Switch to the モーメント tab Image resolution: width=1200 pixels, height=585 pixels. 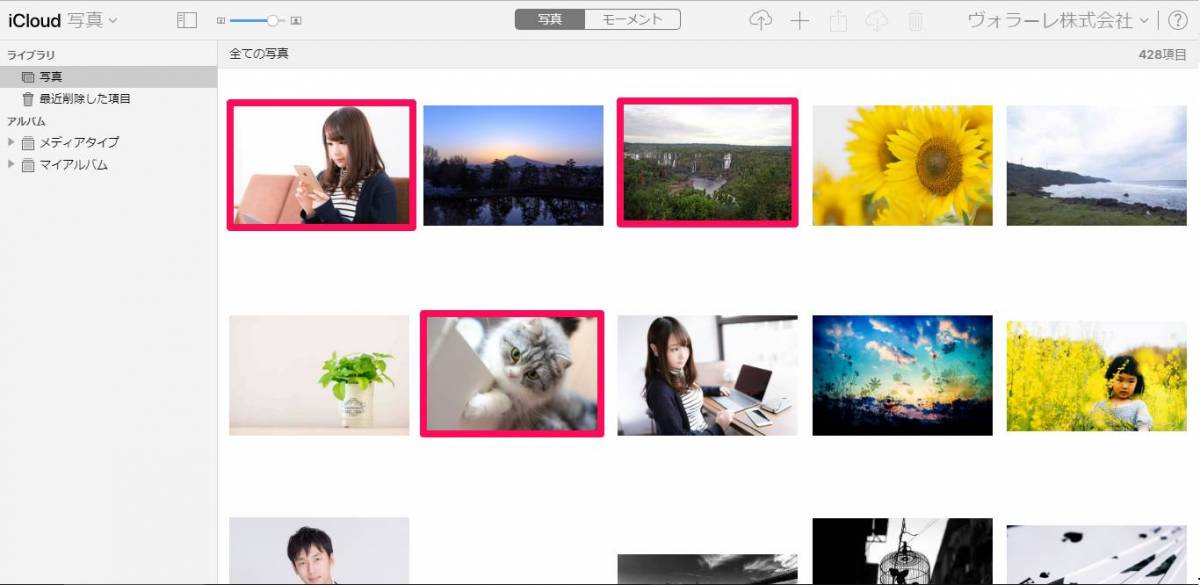click(632, 19)
